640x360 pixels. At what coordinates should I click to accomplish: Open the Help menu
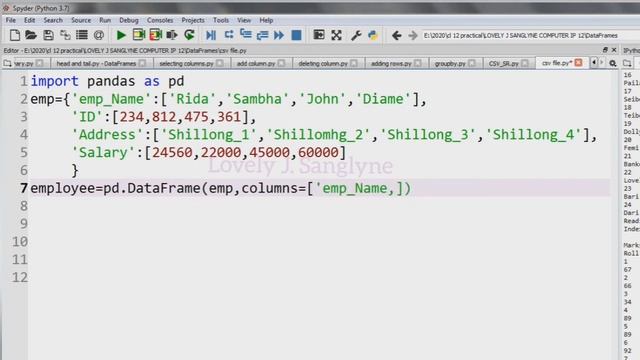[266, 20]
